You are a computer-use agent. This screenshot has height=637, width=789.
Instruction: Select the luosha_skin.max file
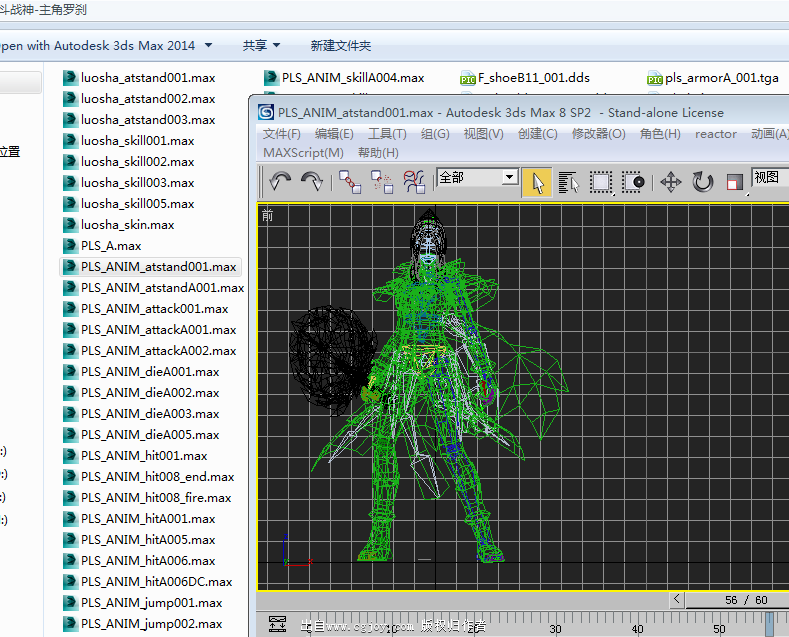pyautogui.click(x=127, y=225)
